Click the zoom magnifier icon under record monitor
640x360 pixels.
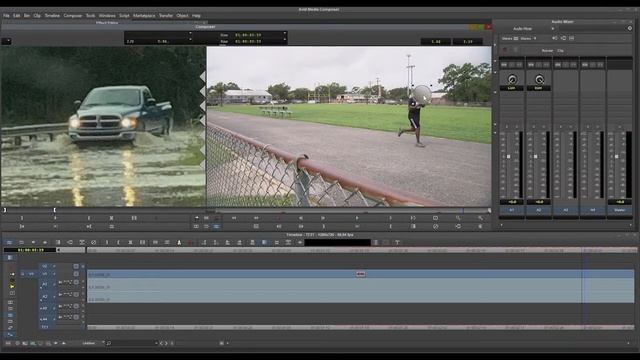458,218
